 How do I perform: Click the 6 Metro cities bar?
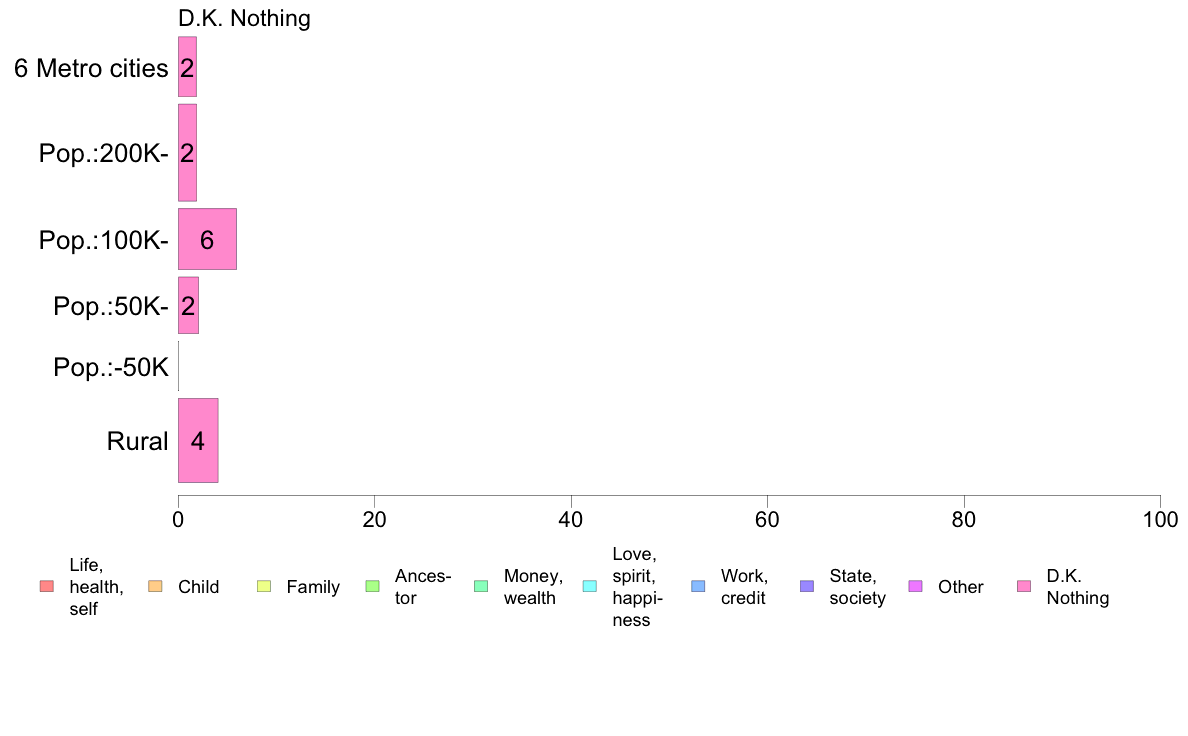pos(187,67)
